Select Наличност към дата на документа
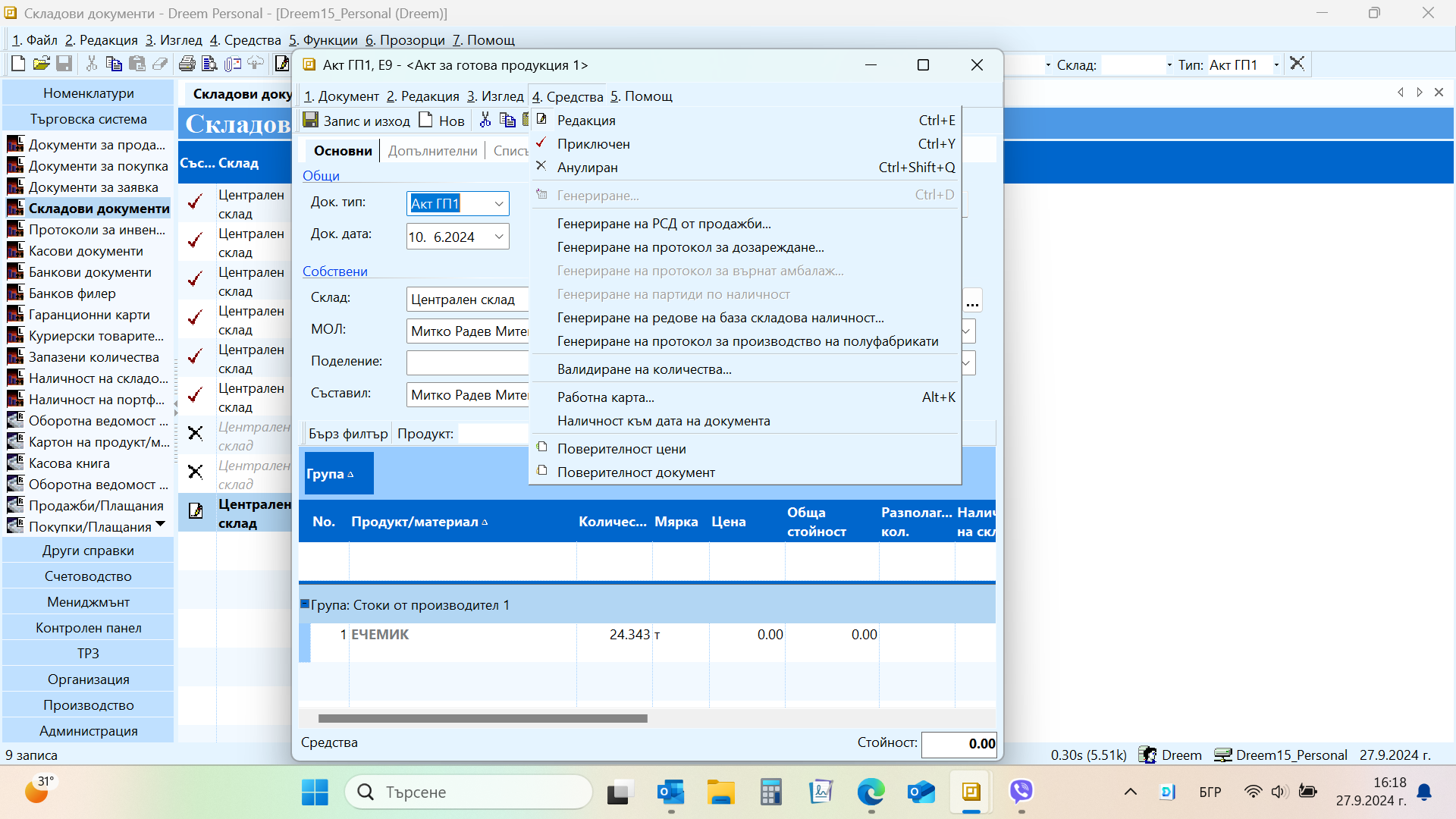The width and height of the screenshot is (1456, 819). 745,420
